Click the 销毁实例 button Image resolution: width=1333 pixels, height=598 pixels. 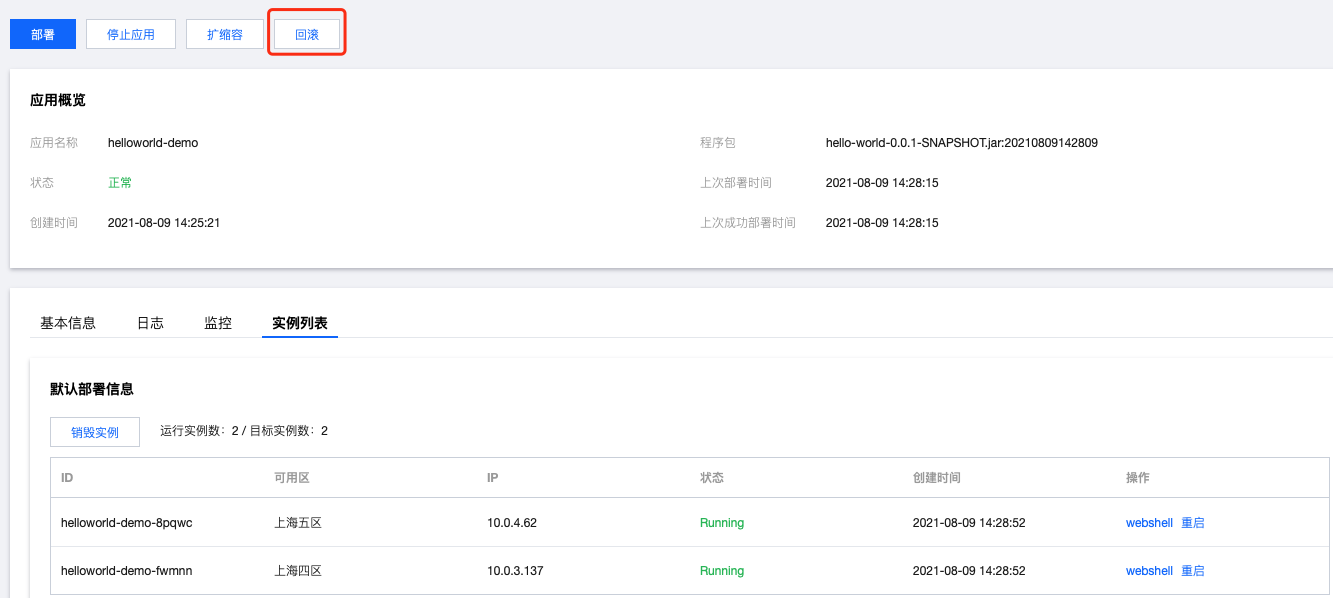click(x=95, y=432)
